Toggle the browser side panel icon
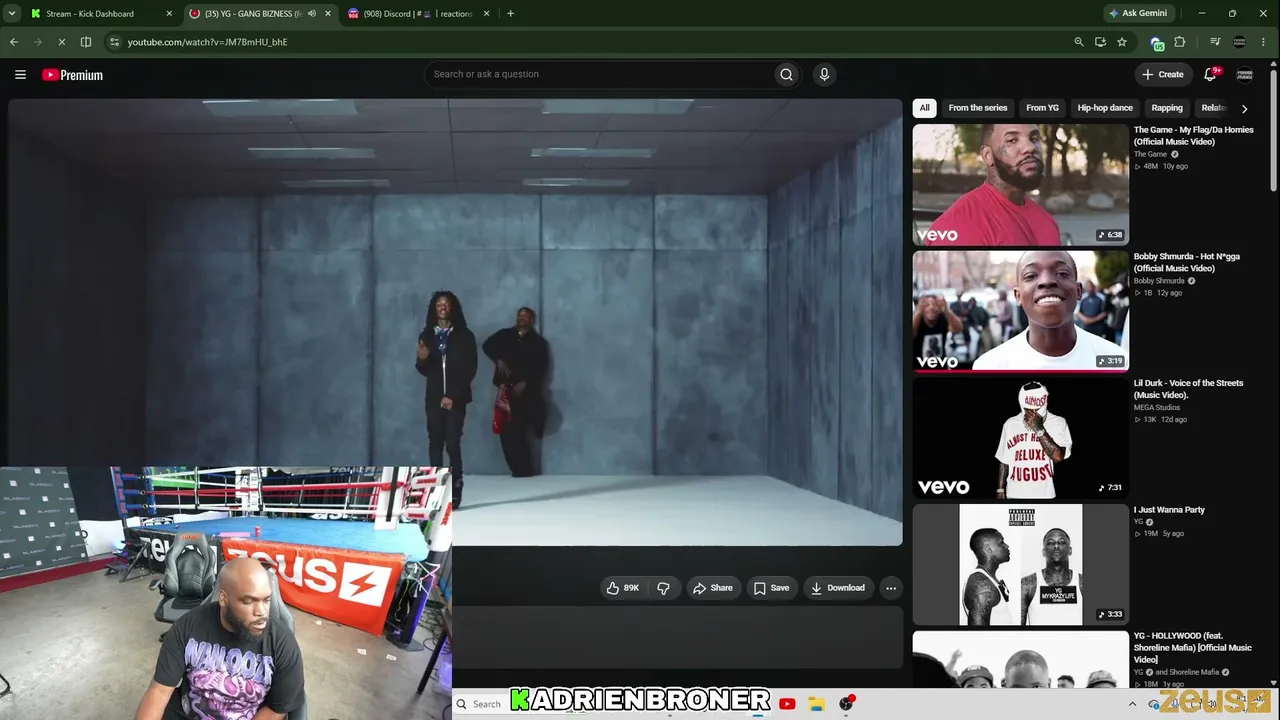 pos(86,42)
